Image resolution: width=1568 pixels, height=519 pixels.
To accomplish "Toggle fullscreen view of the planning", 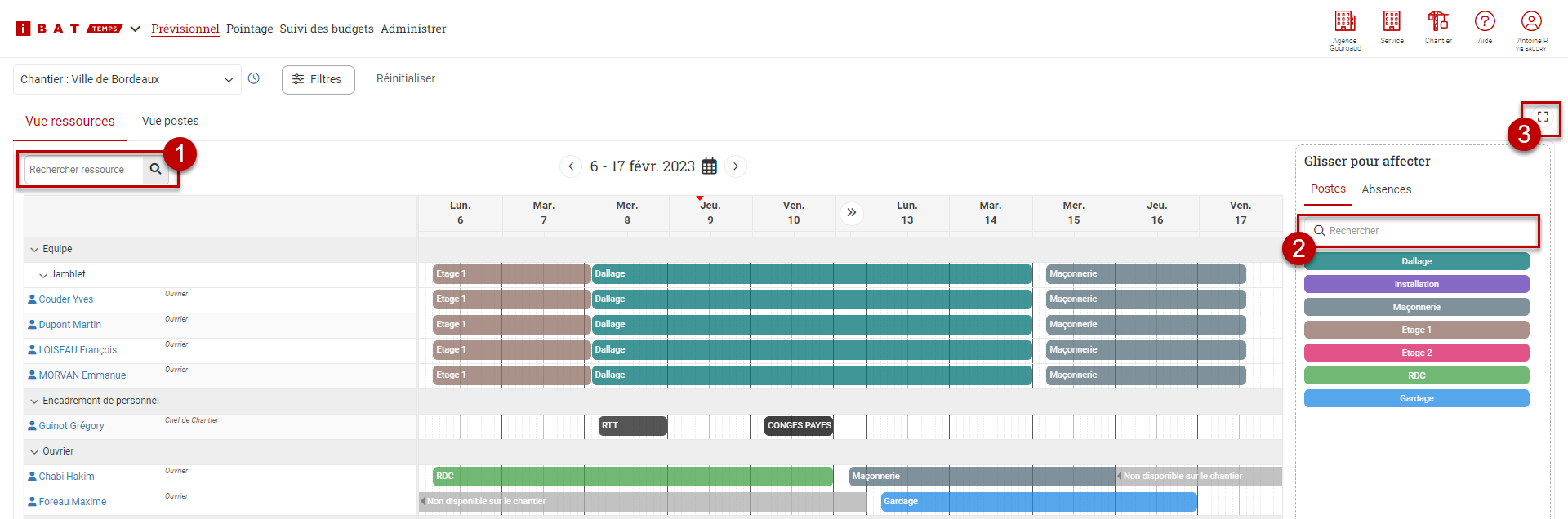I will click(1543, 117).
